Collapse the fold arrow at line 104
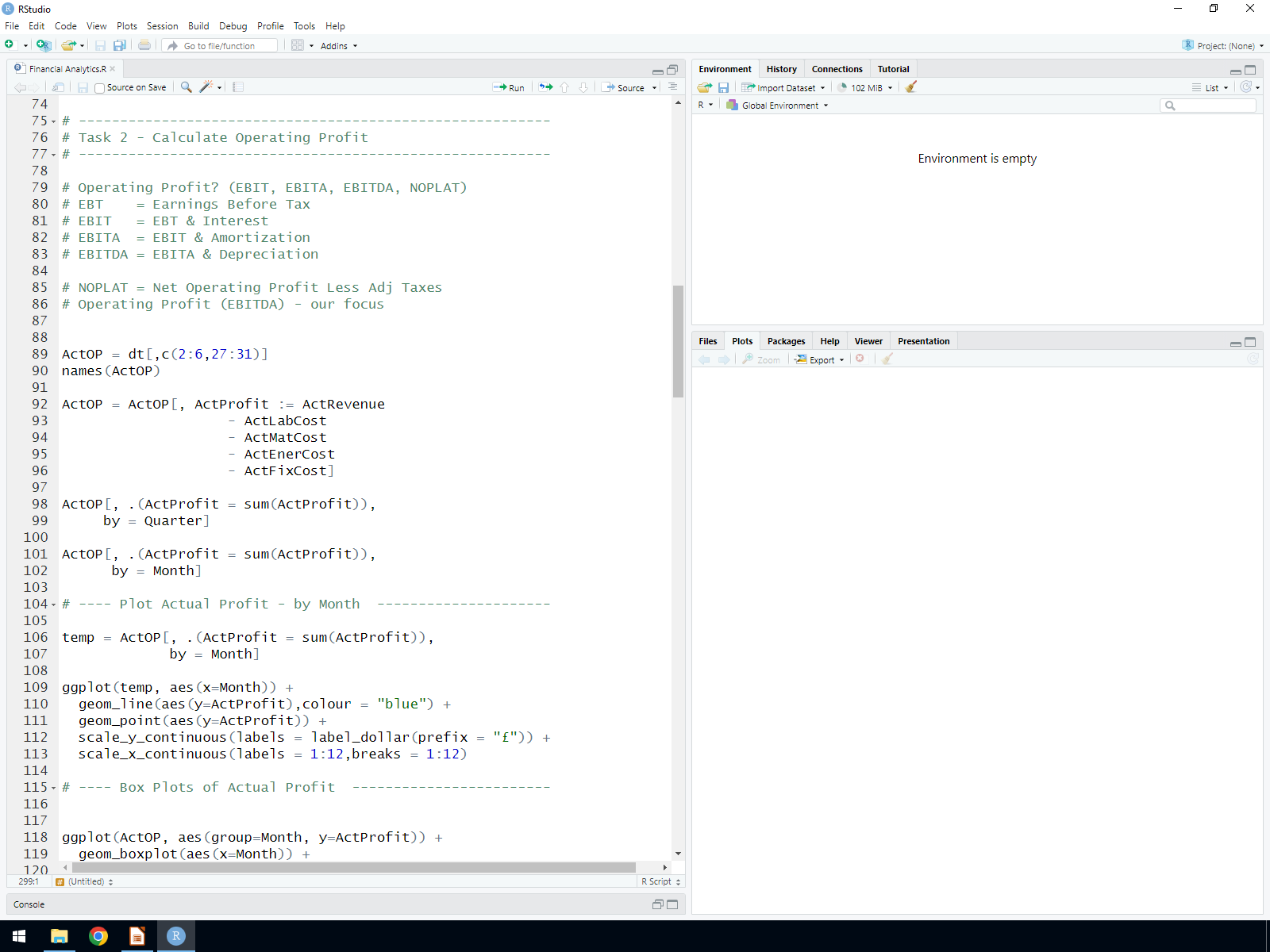The image size is (1270, 952). [53, 605]
